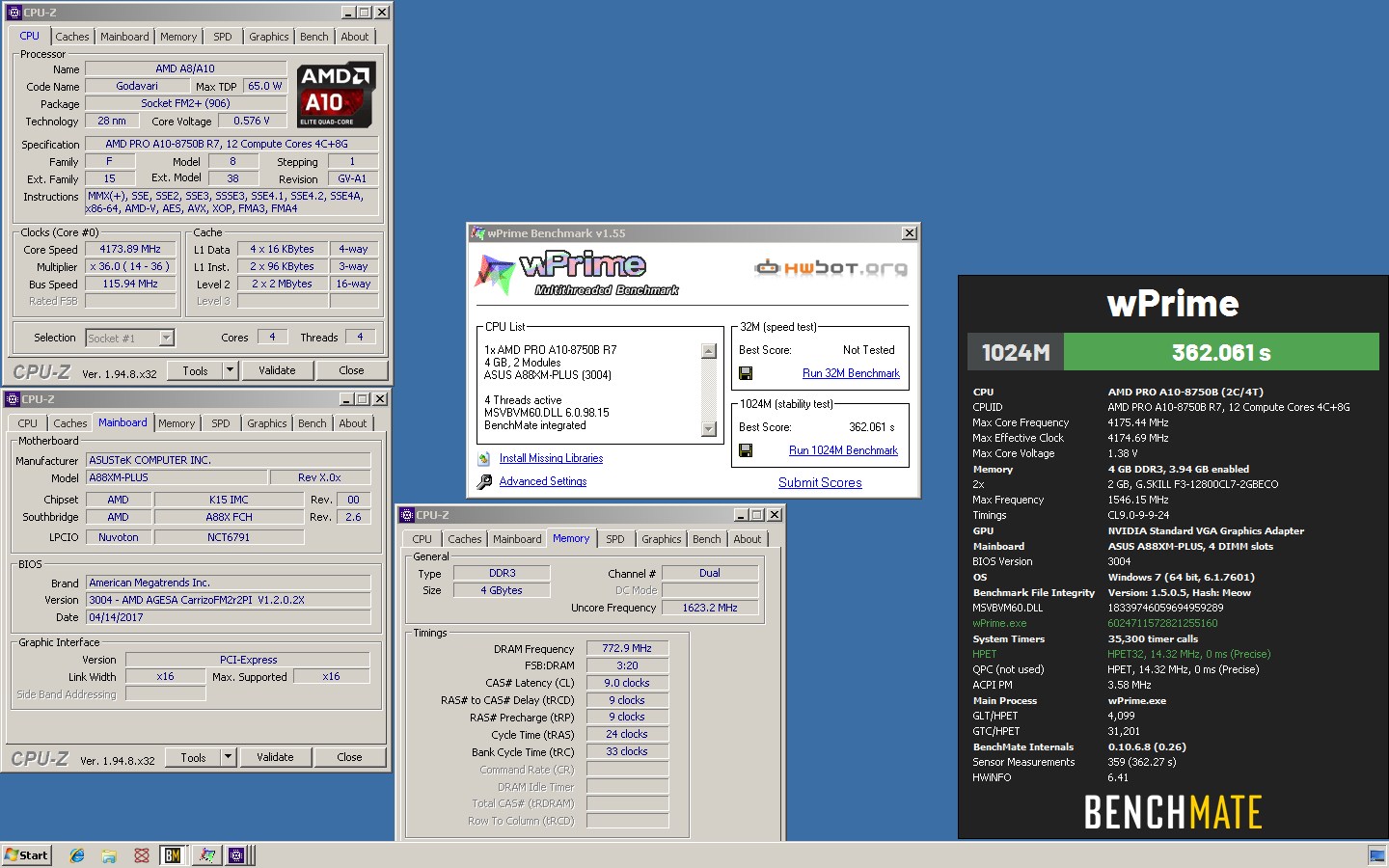Open Graphics tab in Mainboard CPU-Z window
The image size is (1389, 868).
pyautogui.click(x=267, y=423)
